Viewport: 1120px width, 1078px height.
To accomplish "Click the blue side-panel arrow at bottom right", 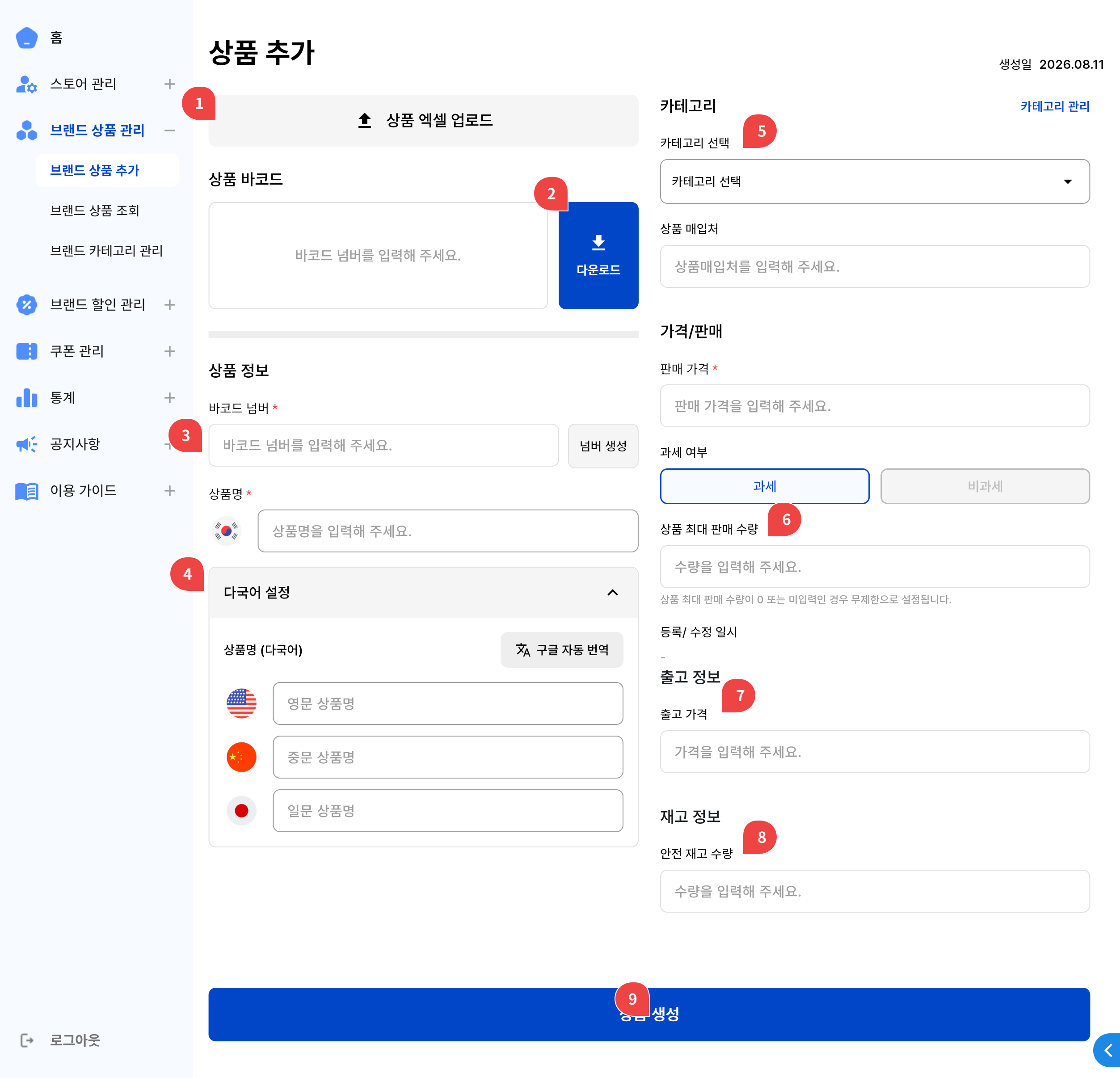I will (x=1107, y=1050).
